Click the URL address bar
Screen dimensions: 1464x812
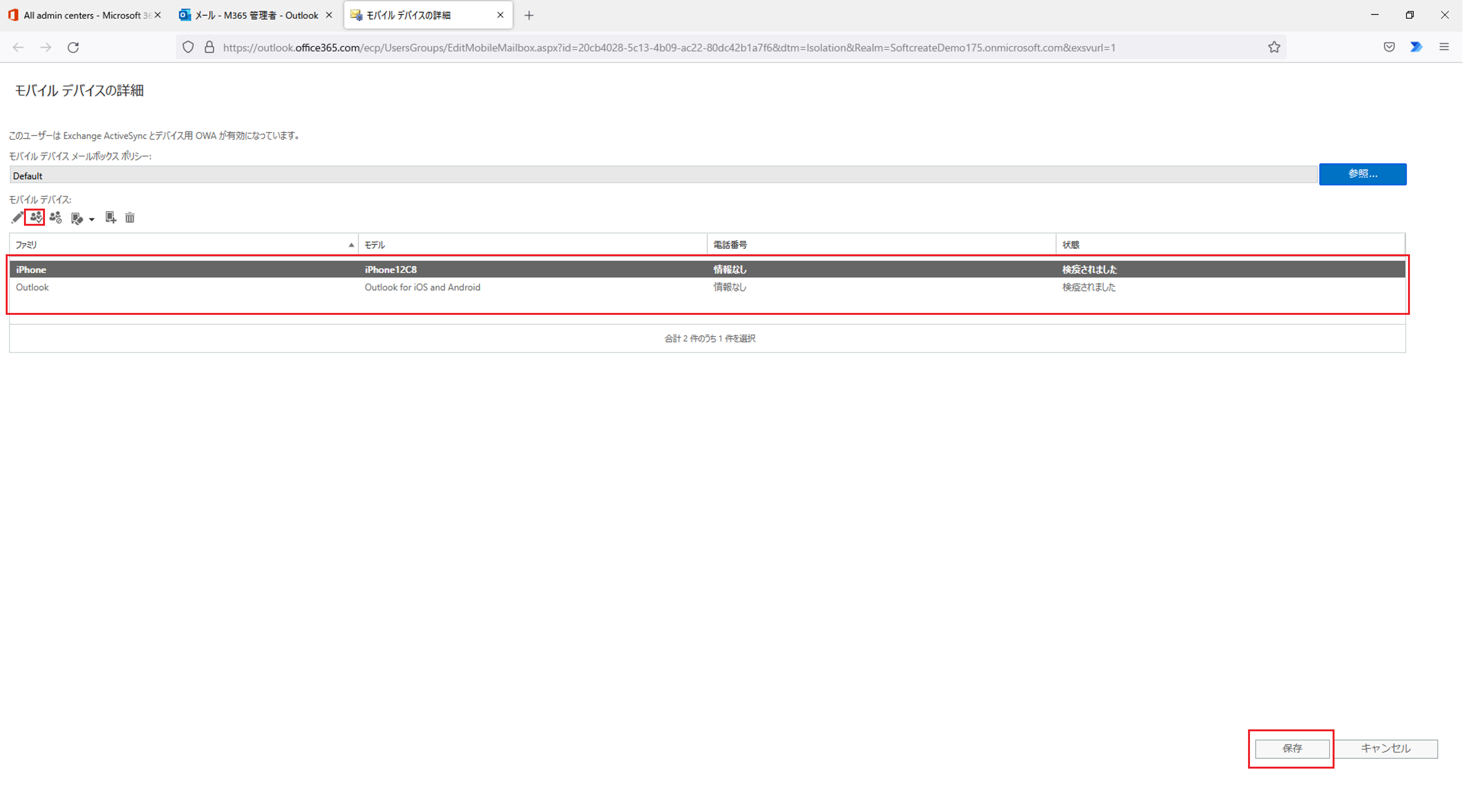tap(731, 48)
